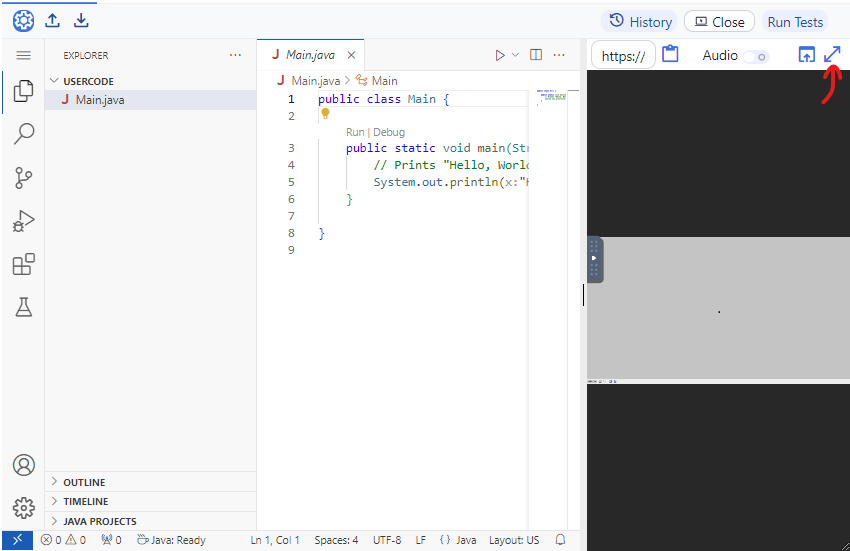Open the Run and Debug view

[x=23, y=221]
